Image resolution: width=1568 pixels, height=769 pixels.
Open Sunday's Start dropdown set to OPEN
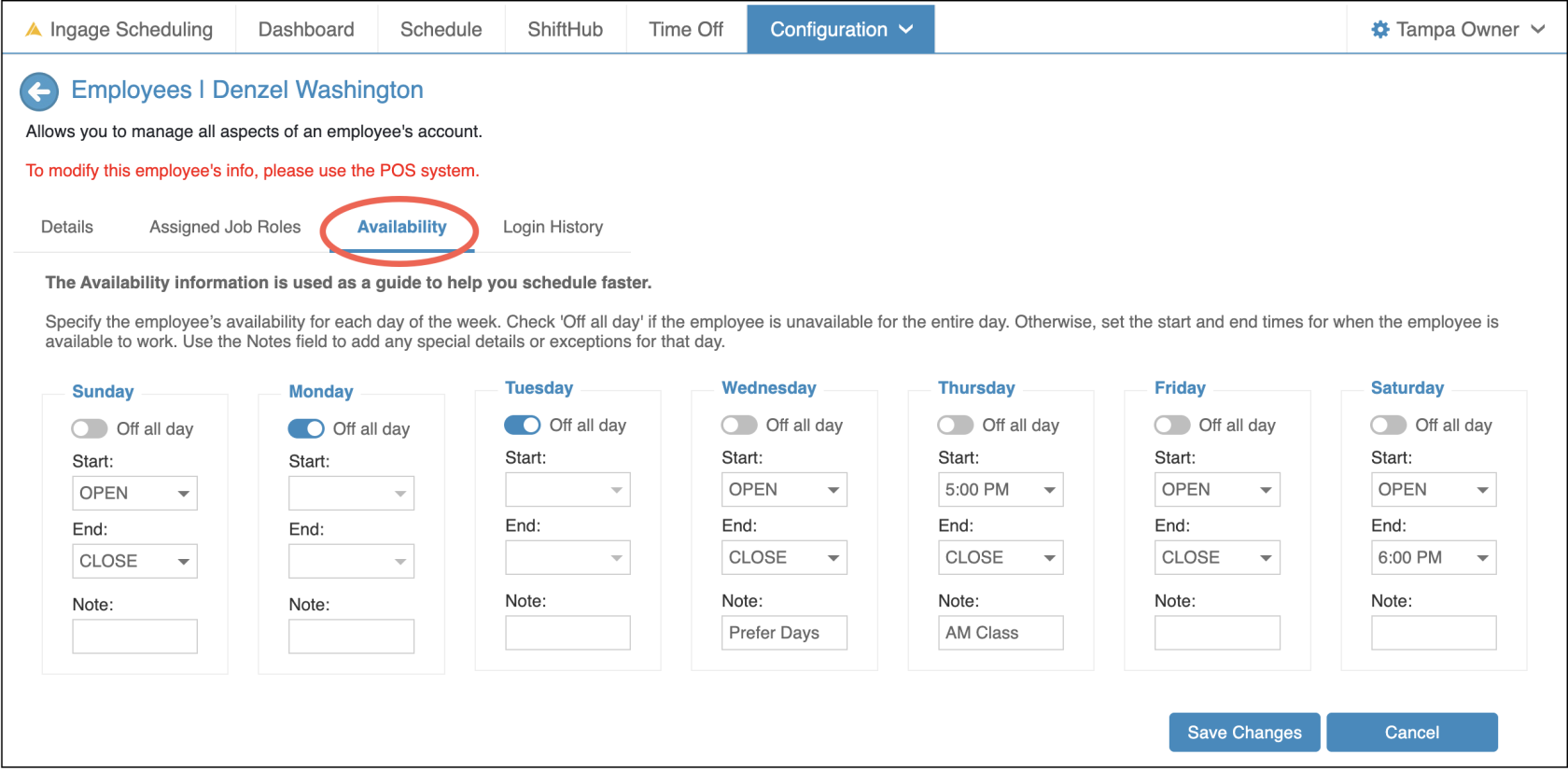click(x=134, y=494)
